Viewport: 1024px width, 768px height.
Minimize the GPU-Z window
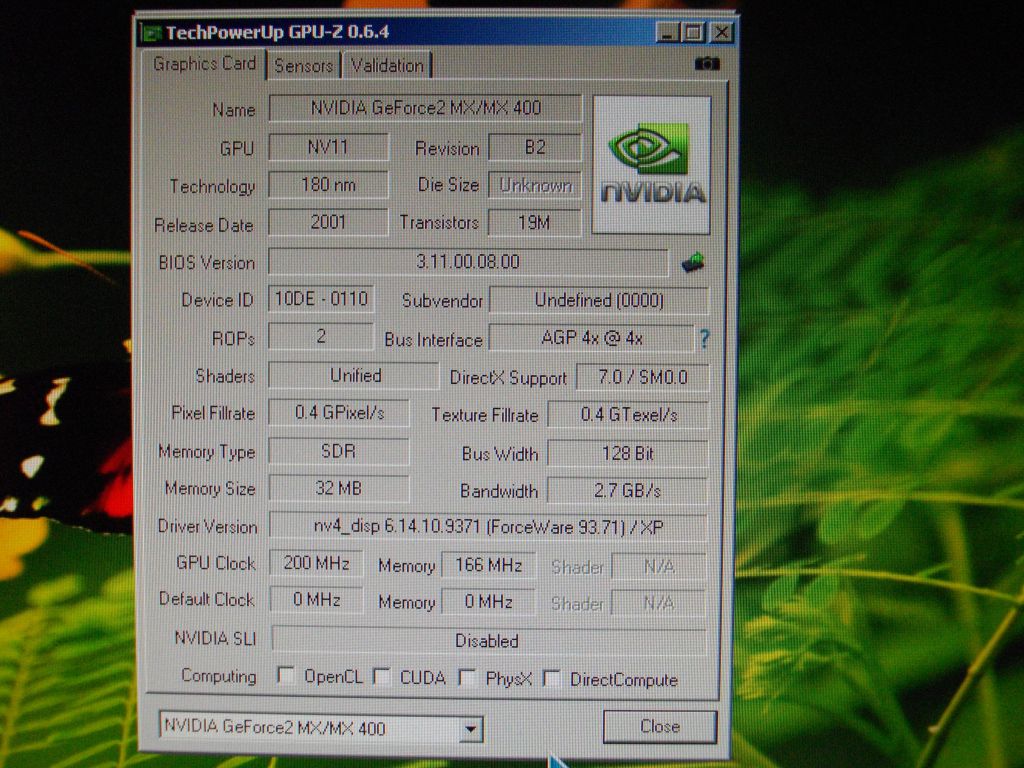point(667,32)
